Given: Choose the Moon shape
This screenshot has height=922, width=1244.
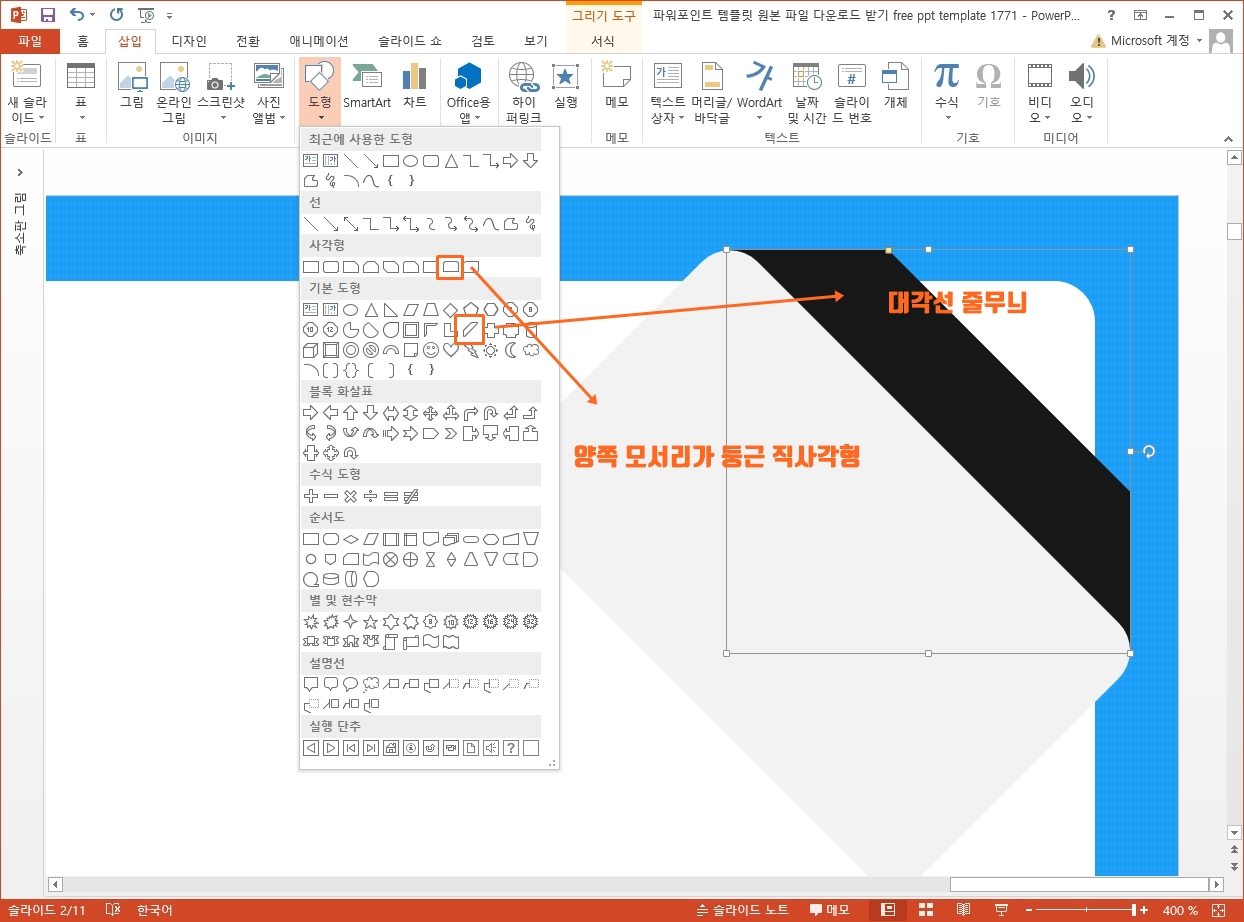Looking at the screenshot, I should [511, 350].
